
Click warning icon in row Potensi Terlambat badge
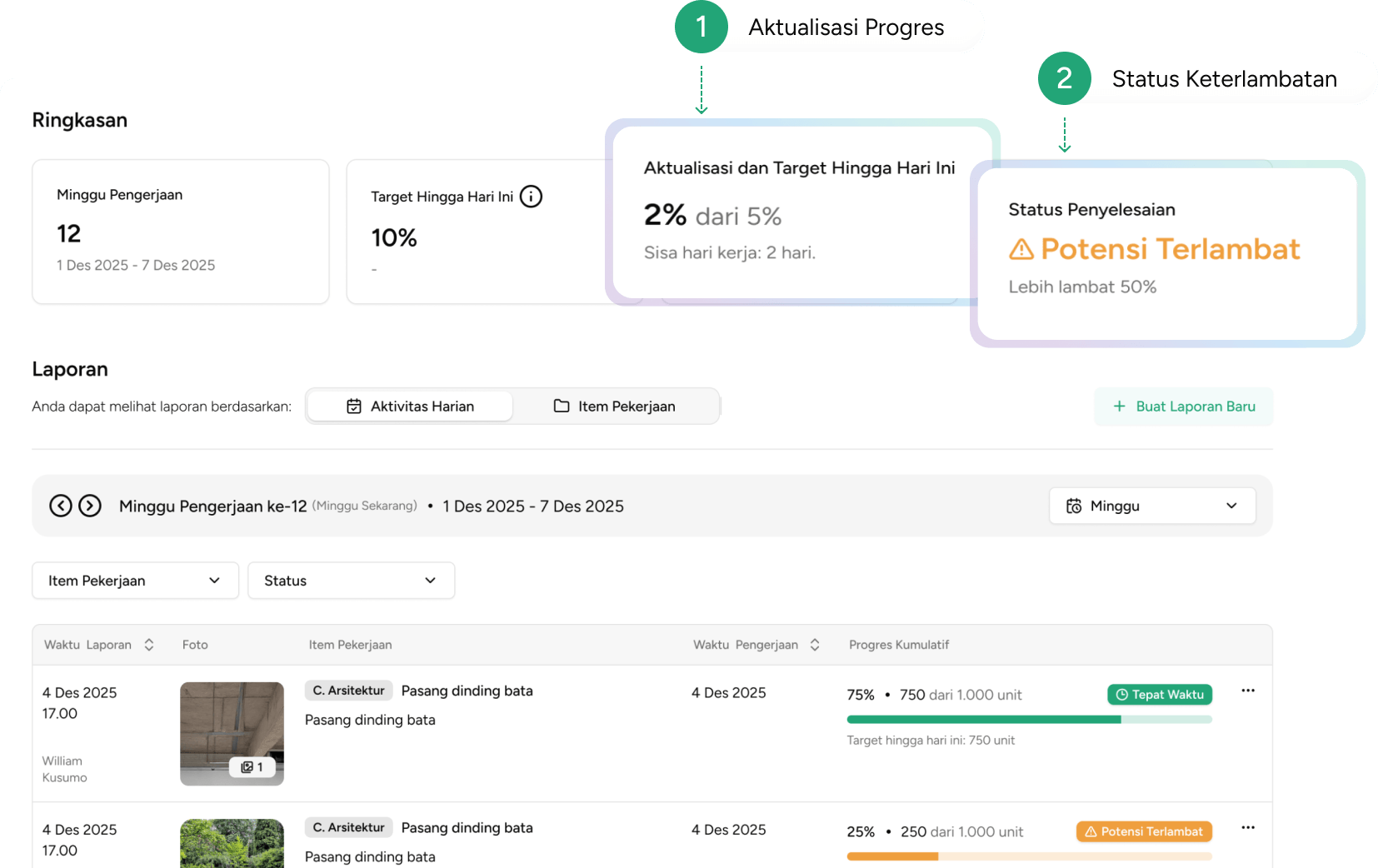point(1091,831)
